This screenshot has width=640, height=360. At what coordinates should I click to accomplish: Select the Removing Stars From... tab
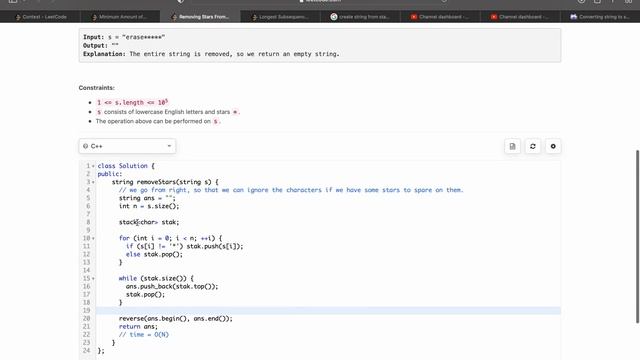tap(200, 17)
